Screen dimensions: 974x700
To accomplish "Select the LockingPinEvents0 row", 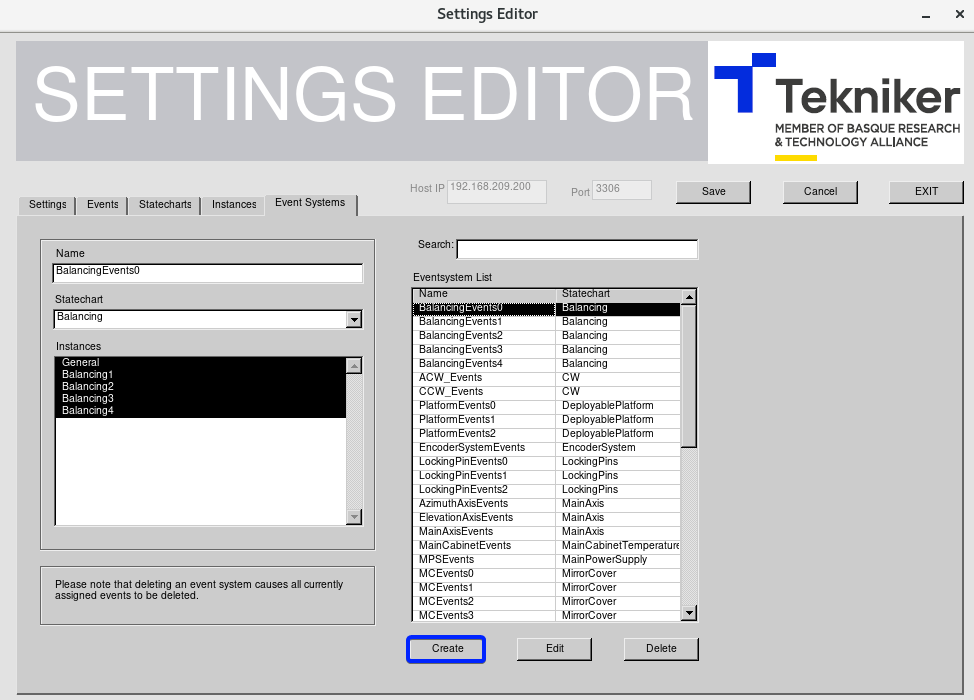I will pos(547,461).
